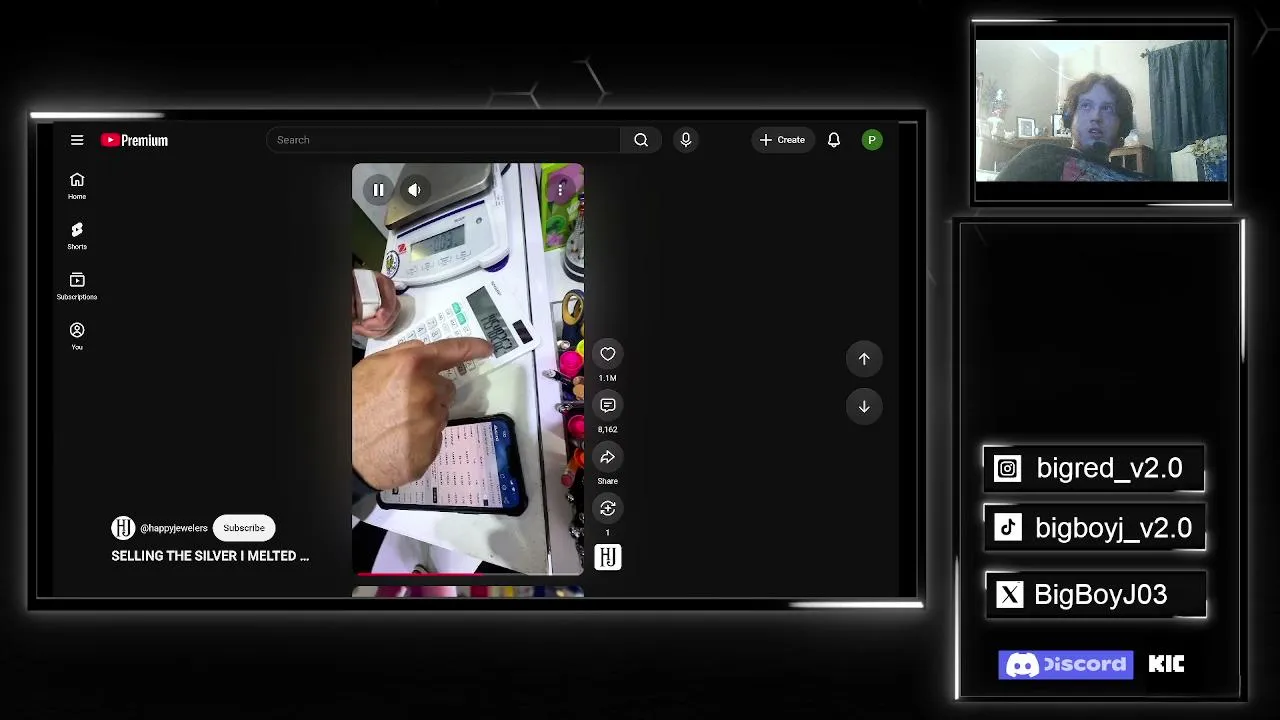1280x720 pixels.
Task: Seek on the Short's red progress bar
Action: tap(468, 574)
